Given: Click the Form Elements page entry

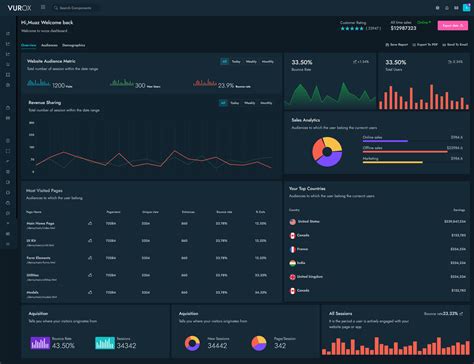Looking at the screenshot, I should coord(38,258).
